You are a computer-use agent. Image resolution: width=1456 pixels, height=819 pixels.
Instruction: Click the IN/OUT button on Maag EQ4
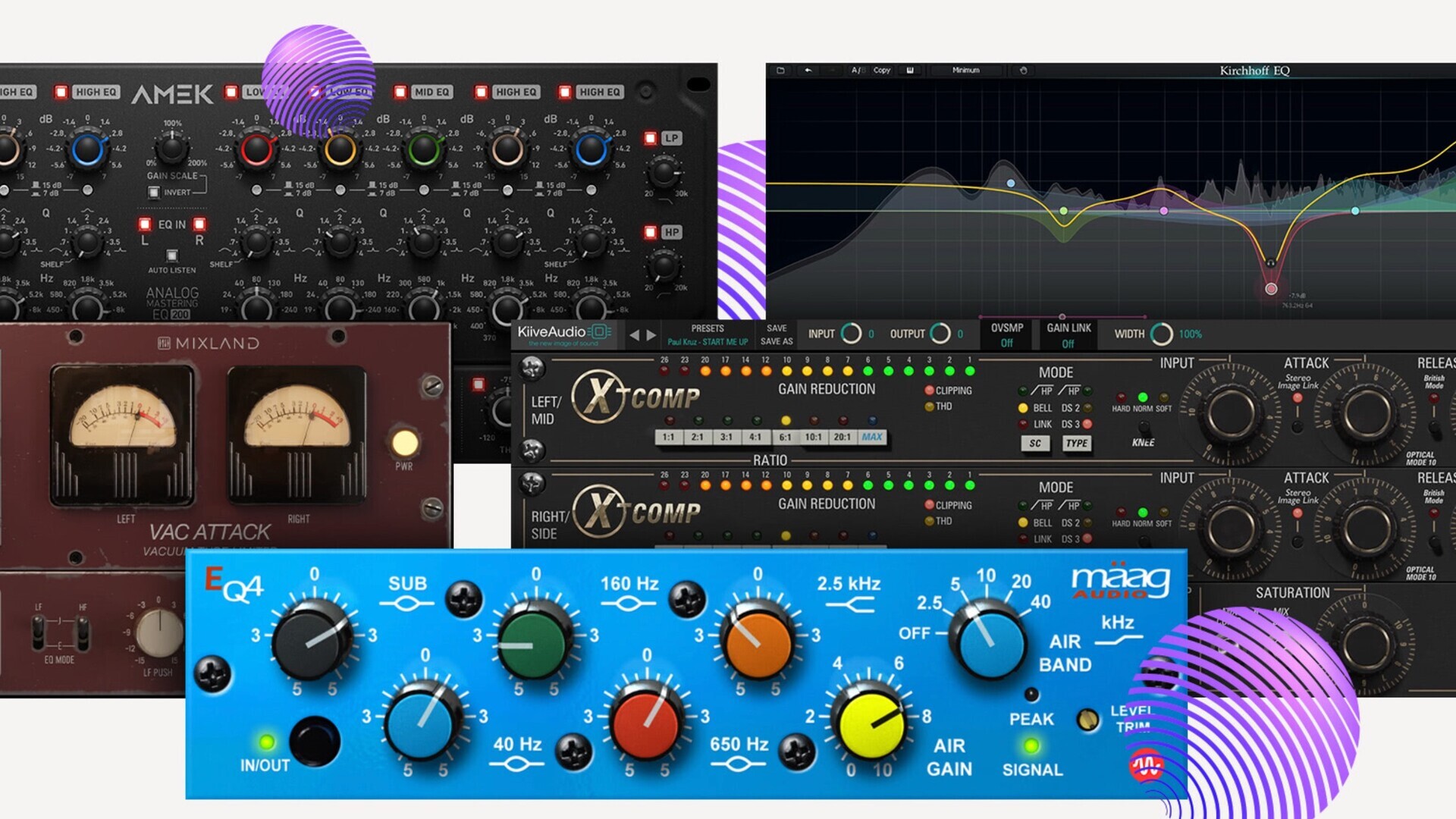point(315,741)
